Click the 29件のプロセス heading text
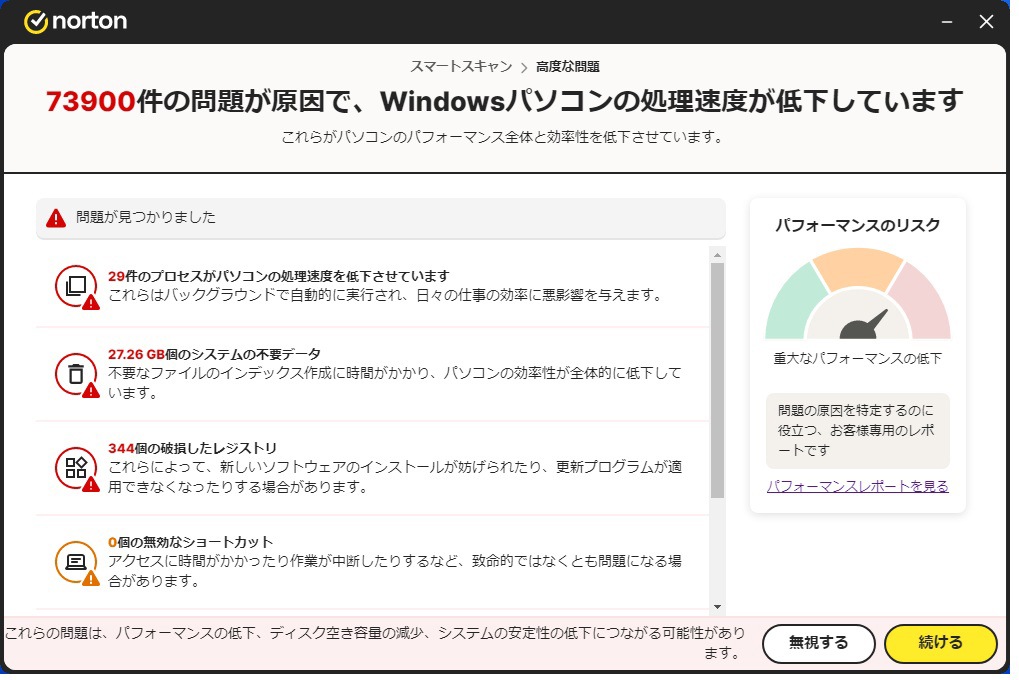Screen dimensions: 1019x680 point(279,276)
